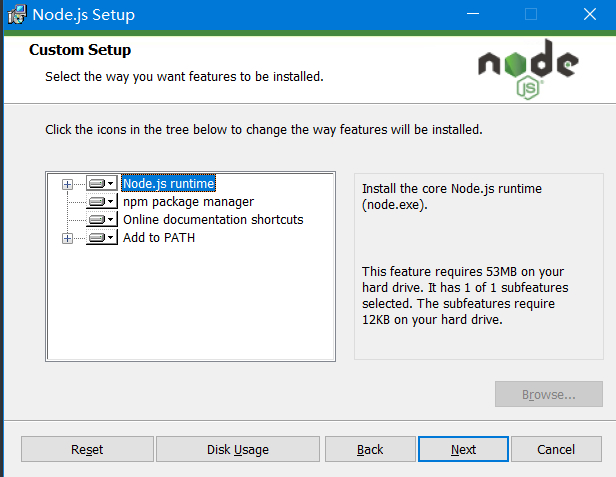Open the Node.js runtime feature install-options icon

tap(101, 184)
